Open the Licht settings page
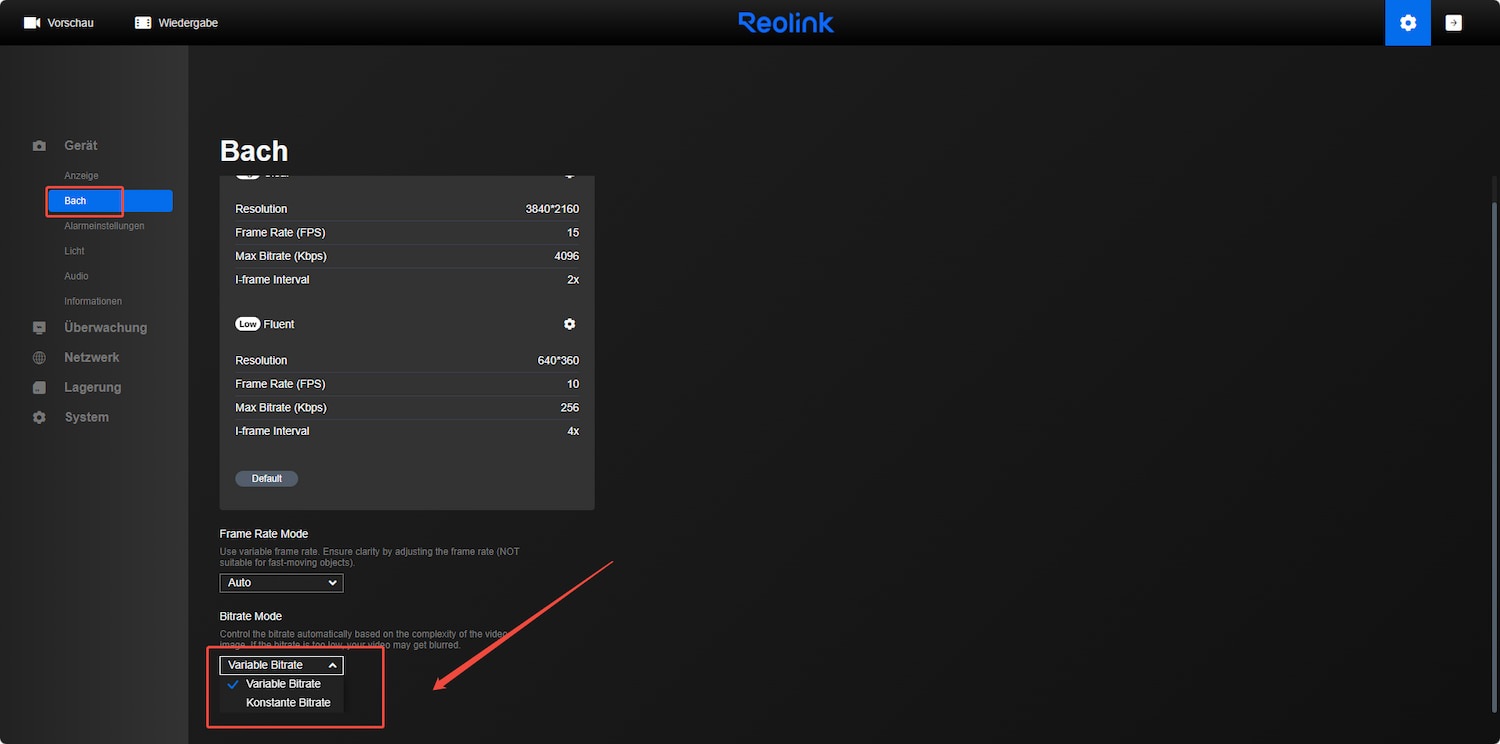This screenshot has height=744, width=1500. [x=75, y=251]
